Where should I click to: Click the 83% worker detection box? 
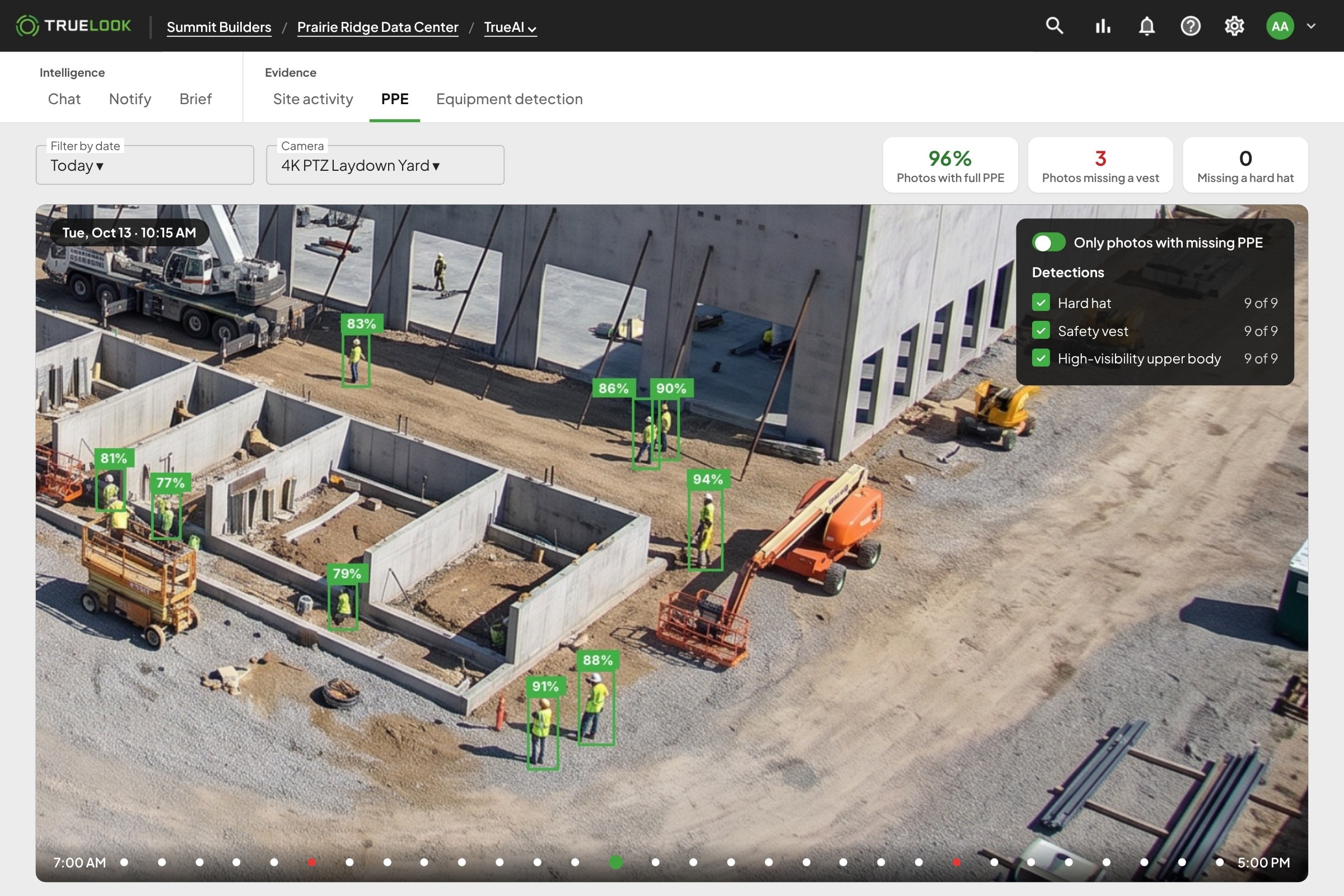coord(356,360)
